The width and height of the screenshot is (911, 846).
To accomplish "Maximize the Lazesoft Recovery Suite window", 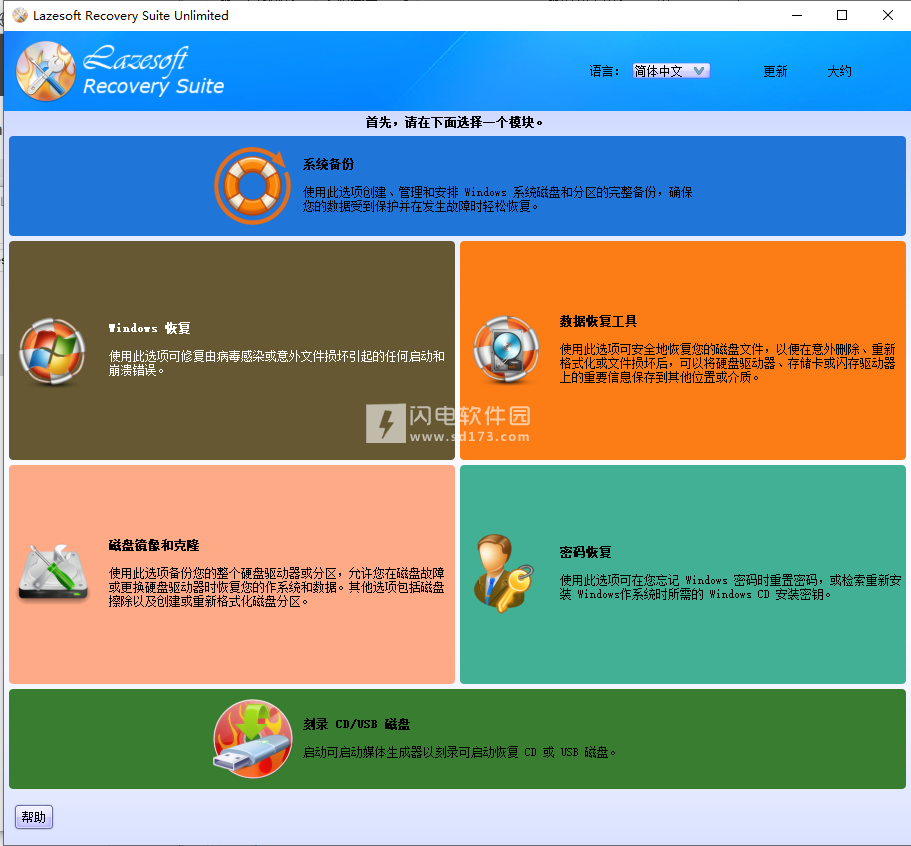I will coord(841,15).
